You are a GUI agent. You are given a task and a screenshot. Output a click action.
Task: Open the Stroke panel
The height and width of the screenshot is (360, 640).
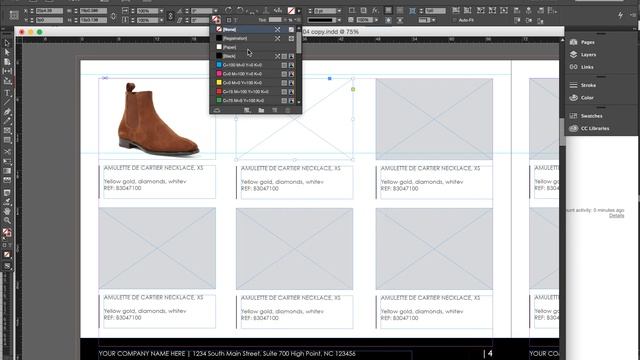(583, 85)
